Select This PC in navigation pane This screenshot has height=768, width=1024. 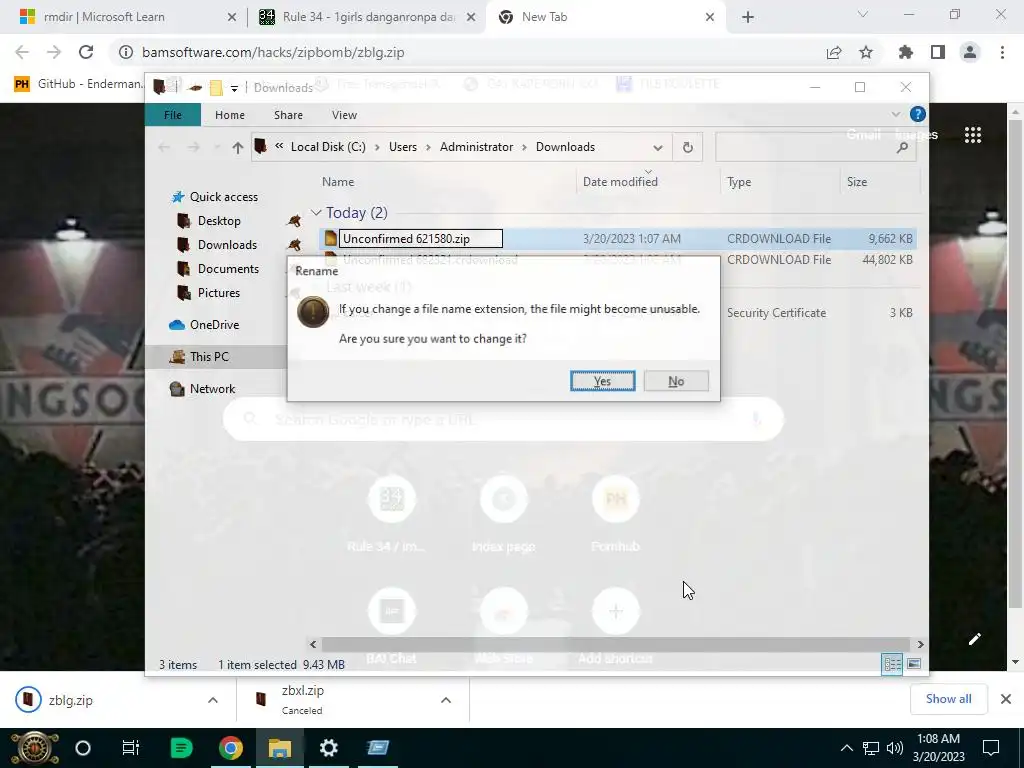[x=209, y=357]
